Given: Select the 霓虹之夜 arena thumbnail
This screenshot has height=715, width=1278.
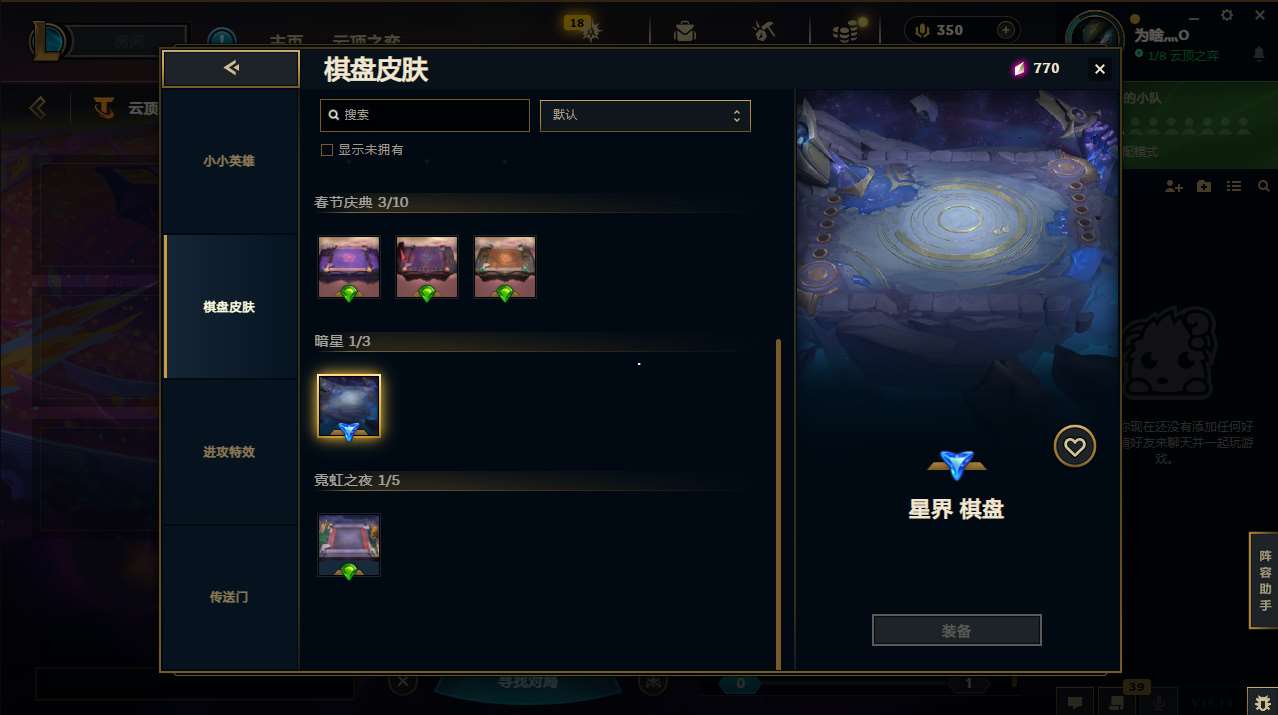Looking at the screenshot, I should coord(349,545).
